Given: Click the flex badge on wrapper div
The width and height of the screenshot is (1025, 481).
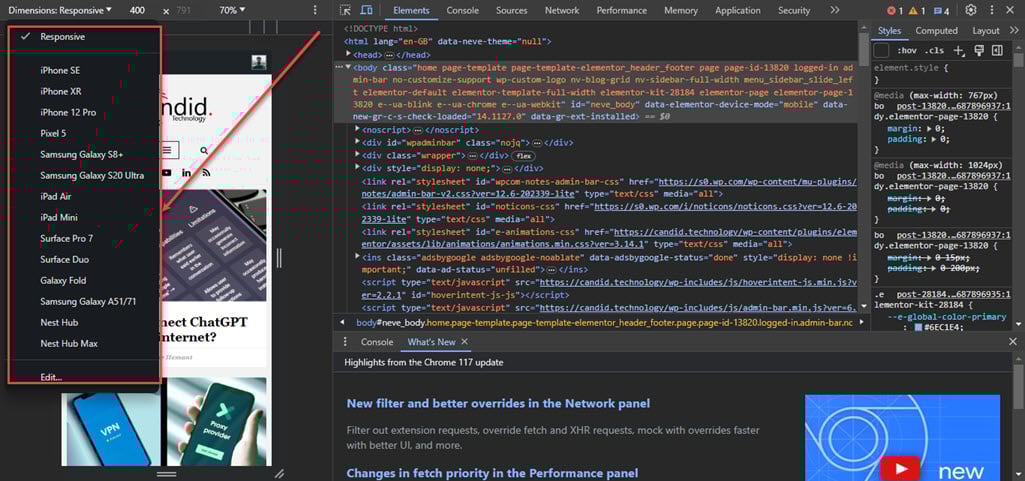Looking at the screenshot, I should tap(523, 156).
